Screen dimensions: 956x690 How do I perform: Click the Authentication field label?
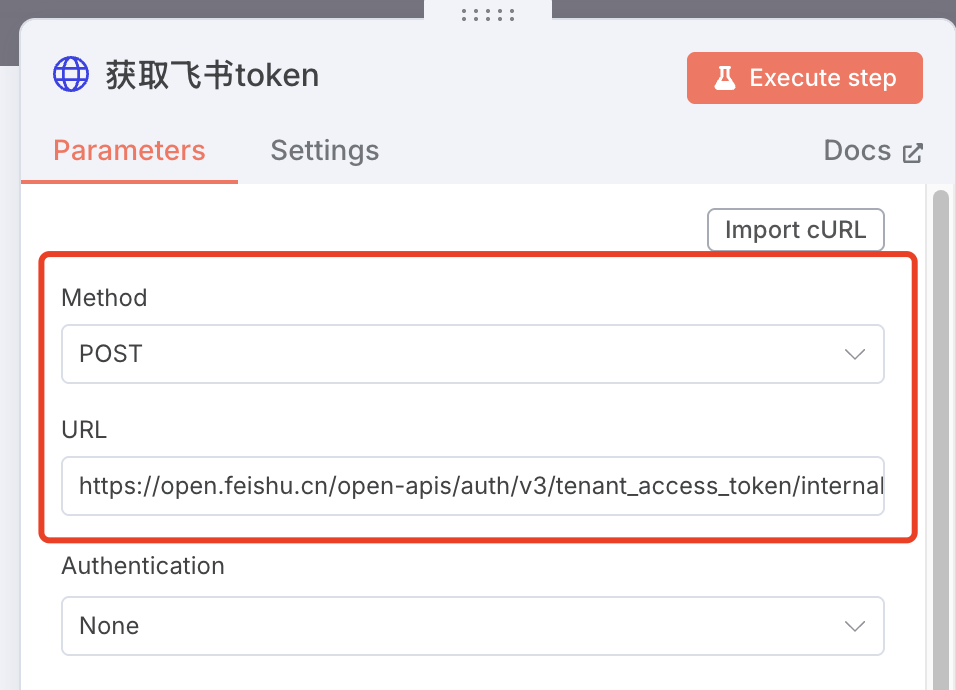click(x=143, y=566)
